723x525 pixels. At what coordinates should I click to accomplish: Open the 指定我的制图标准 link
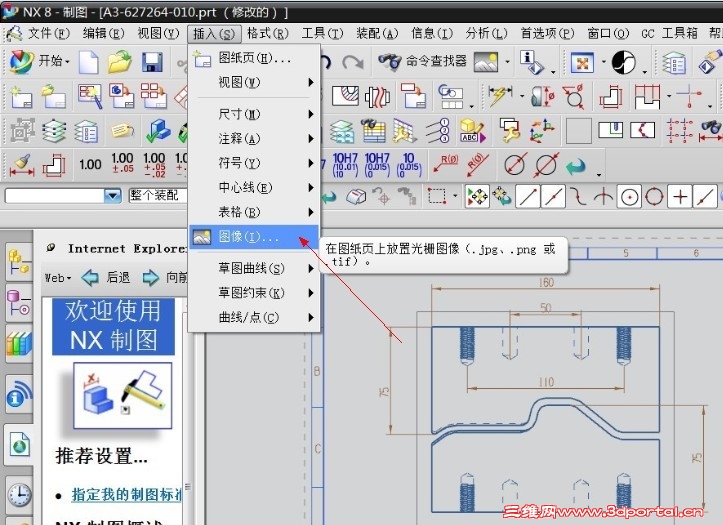point(126,495)
